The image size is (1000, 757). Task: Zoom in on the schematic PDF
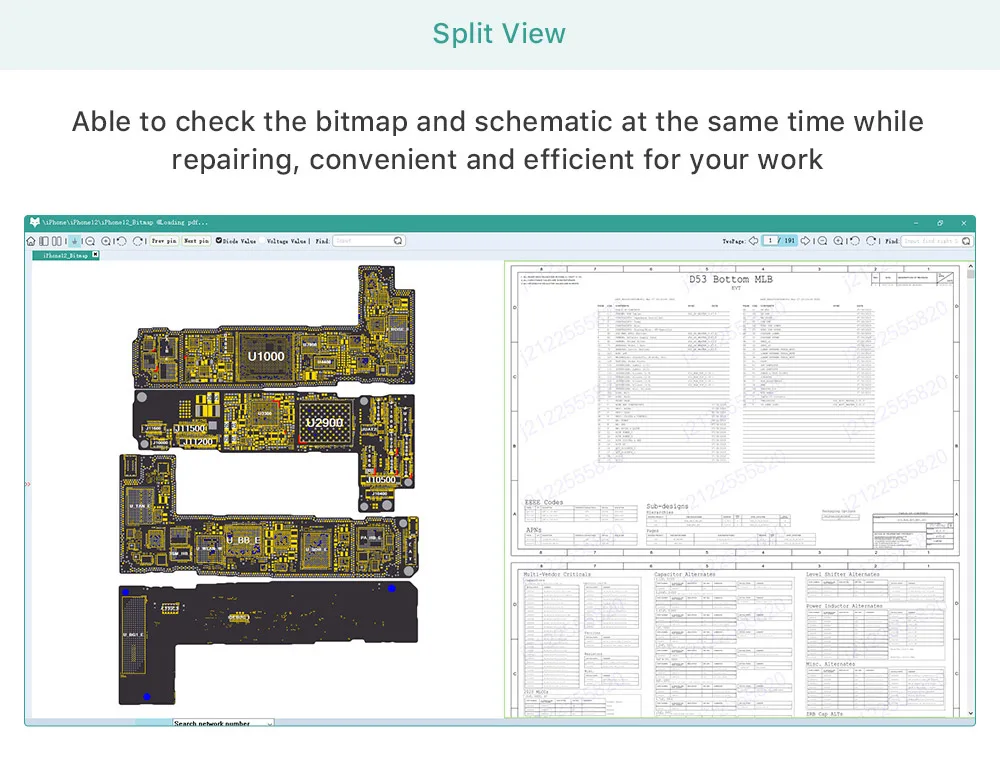pos(838,241)
